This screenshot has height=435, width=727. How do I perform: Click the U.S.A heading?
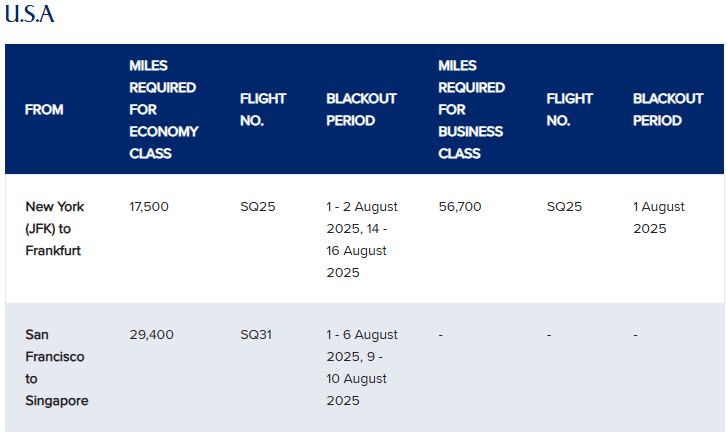pos(30,13)
